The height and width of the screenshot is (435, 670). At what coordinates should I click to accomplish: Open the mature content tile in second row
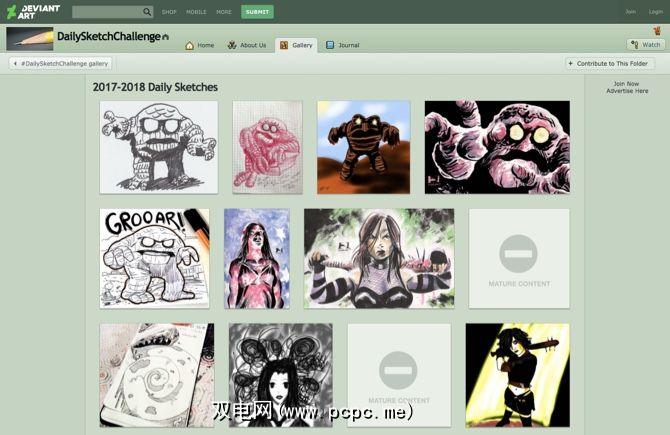click(519, 259)
